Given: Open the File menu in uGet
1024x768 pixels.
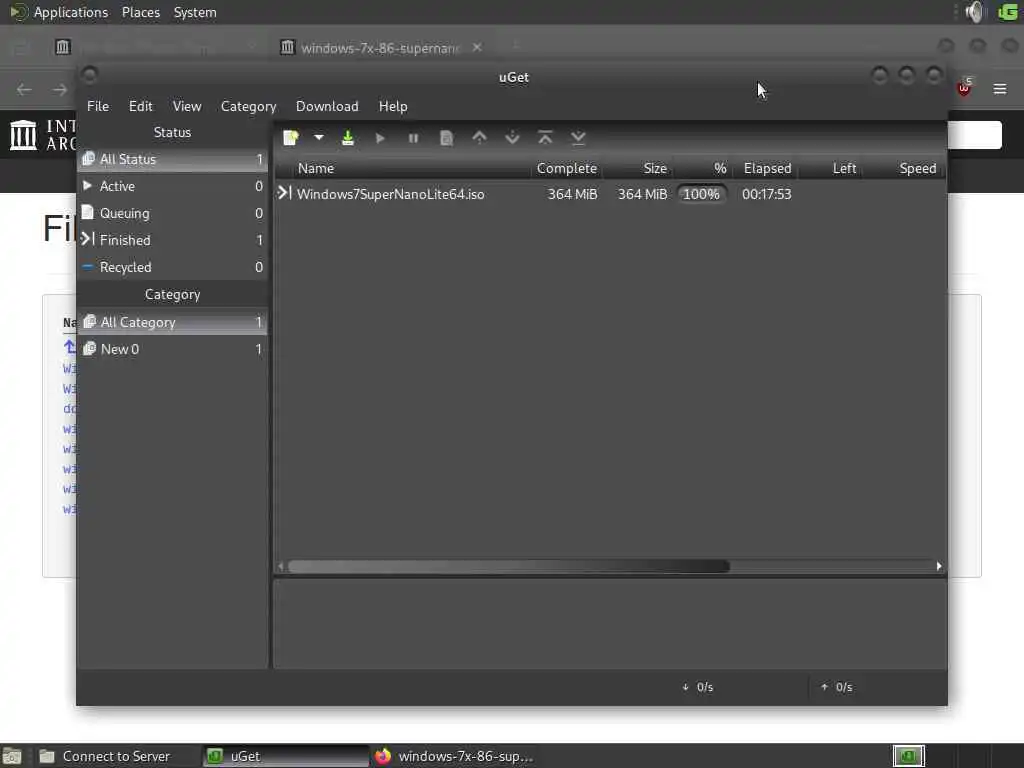Looking at the screenshot, I should [x=98, y=106].
